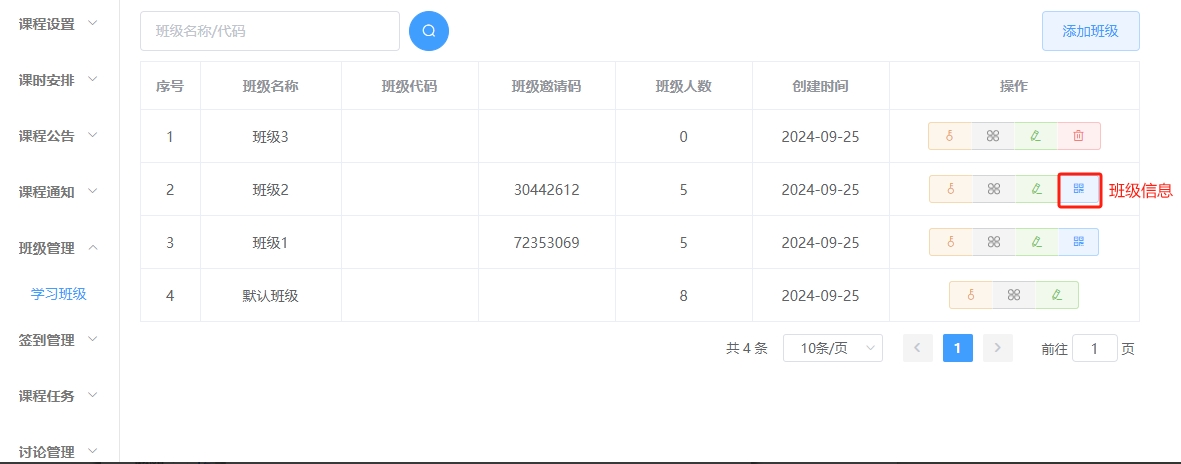The height and width of the screenshot is (464, 1181).
Task: Go to page 1 in pagination
Action: pyautogui.click(x=957, y=348)
